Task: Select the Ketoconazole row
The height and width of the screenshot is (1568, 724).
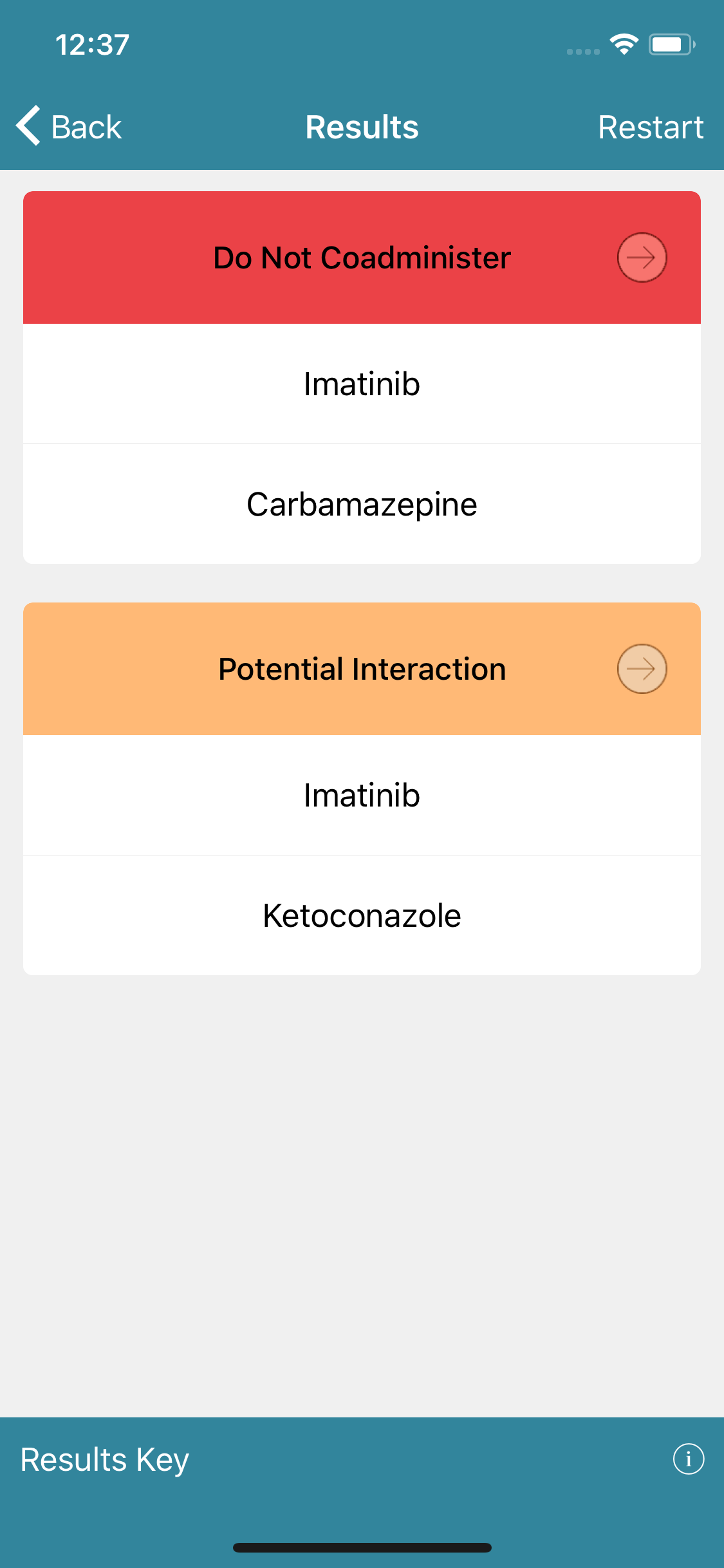Action: click(x=362, y=915)
